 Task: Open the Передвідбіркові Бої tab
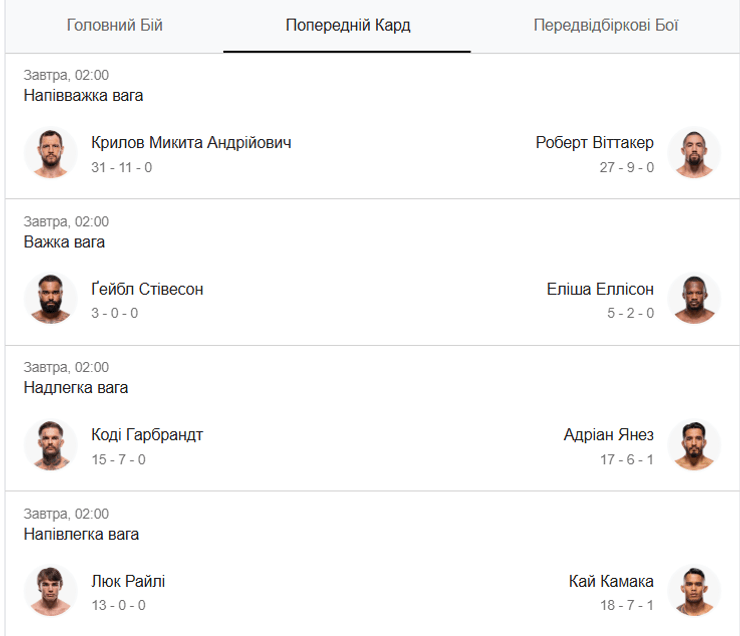605,25
